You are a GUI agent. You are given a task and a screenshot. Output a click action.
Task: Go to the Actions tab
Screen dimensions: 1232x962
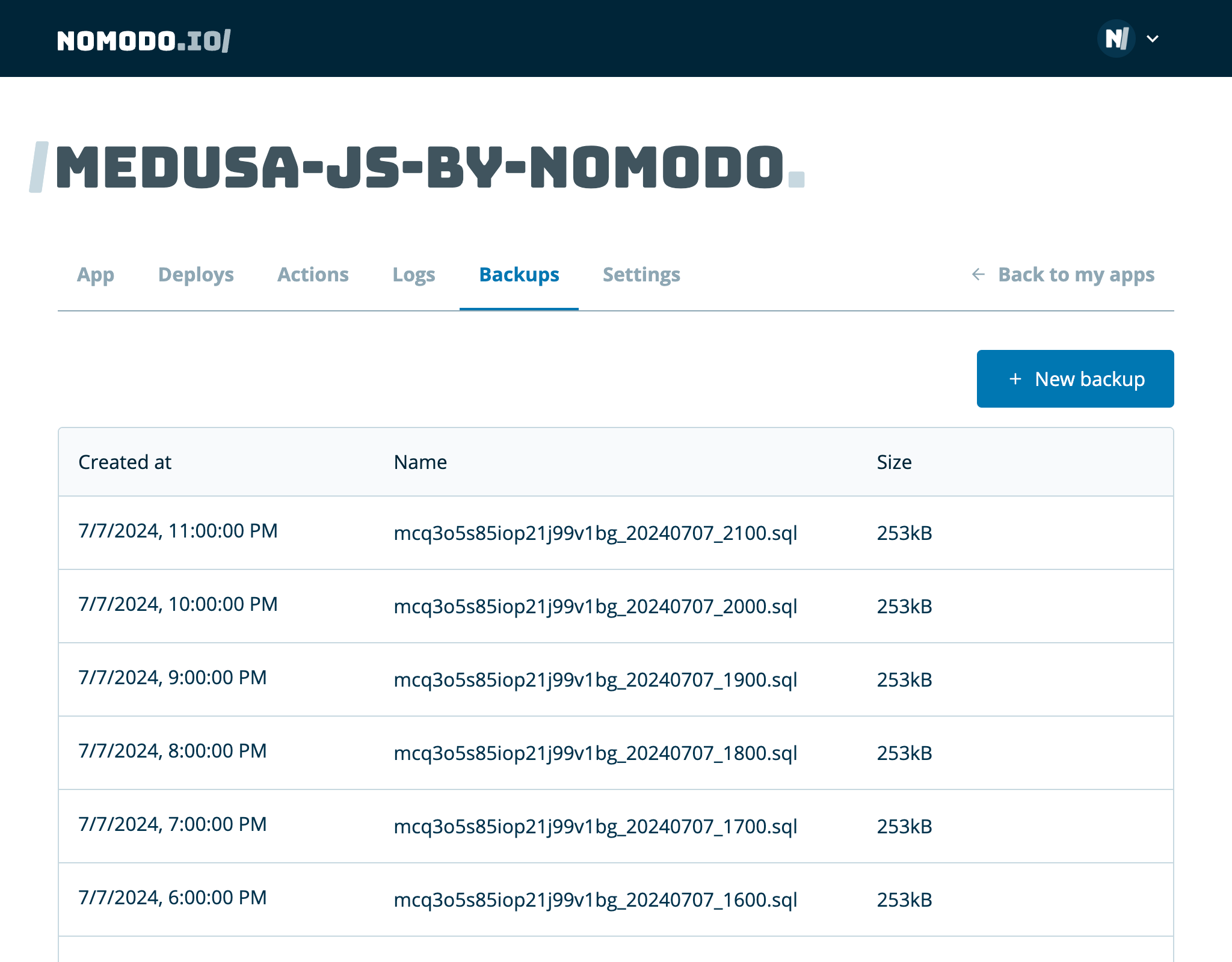coord(313,275)
